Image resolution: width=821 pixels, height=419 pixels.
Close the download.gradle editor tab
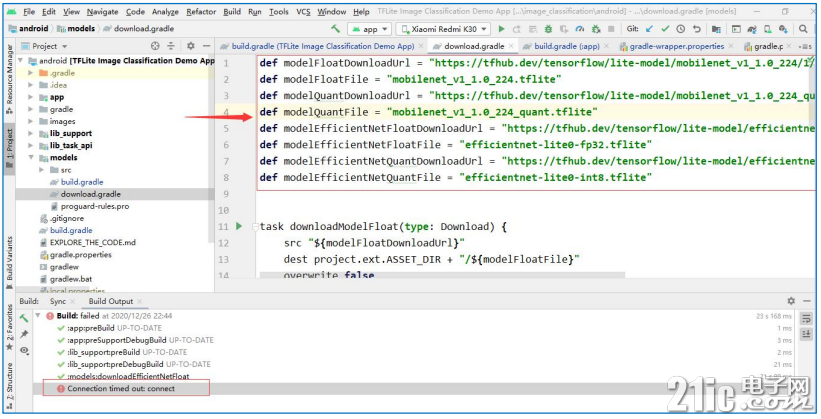(512, 47)
